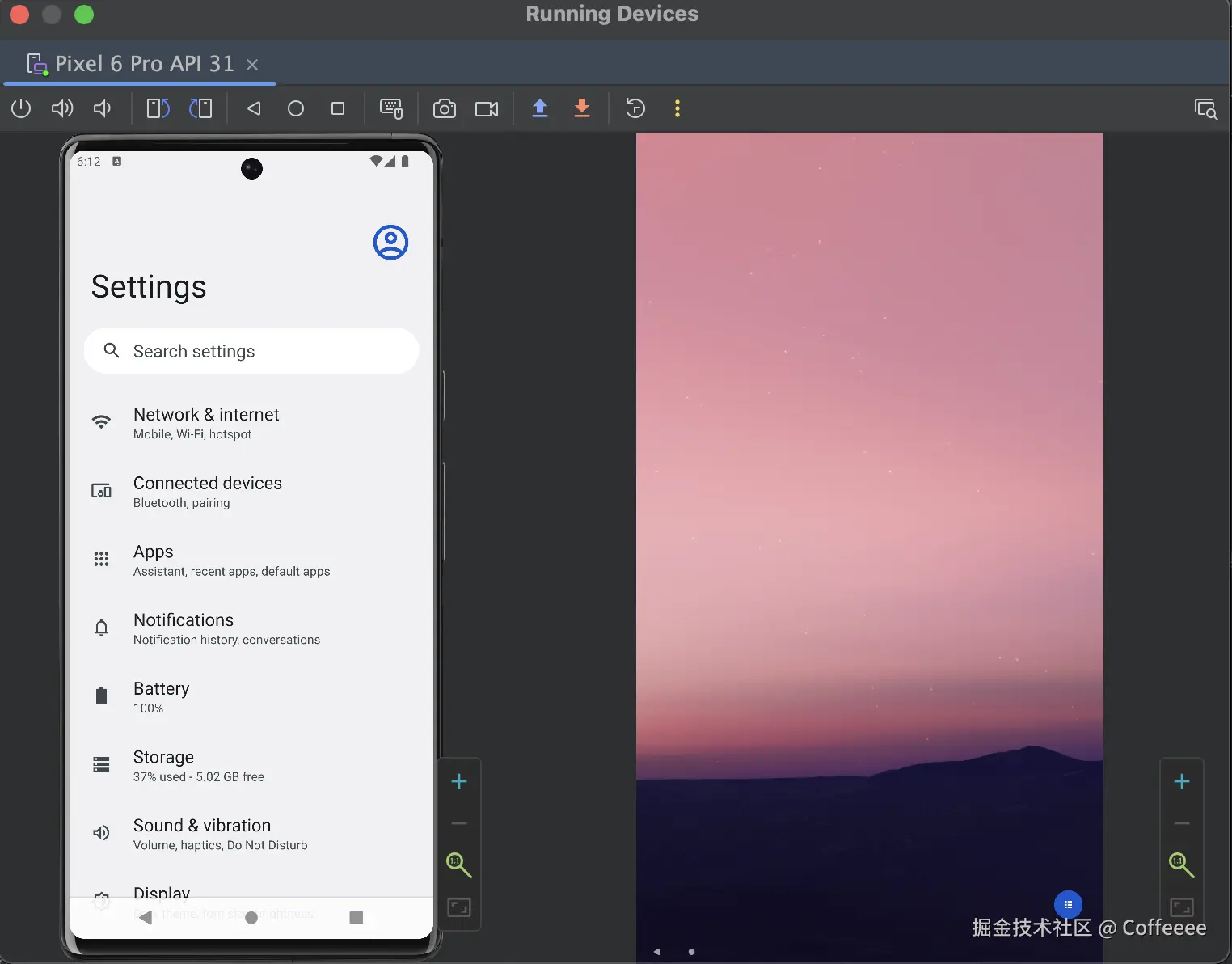Tap the small back triangle under the wallpaper display
The width and height of the screenshot is (1232, 964).
tap(656, 952)
